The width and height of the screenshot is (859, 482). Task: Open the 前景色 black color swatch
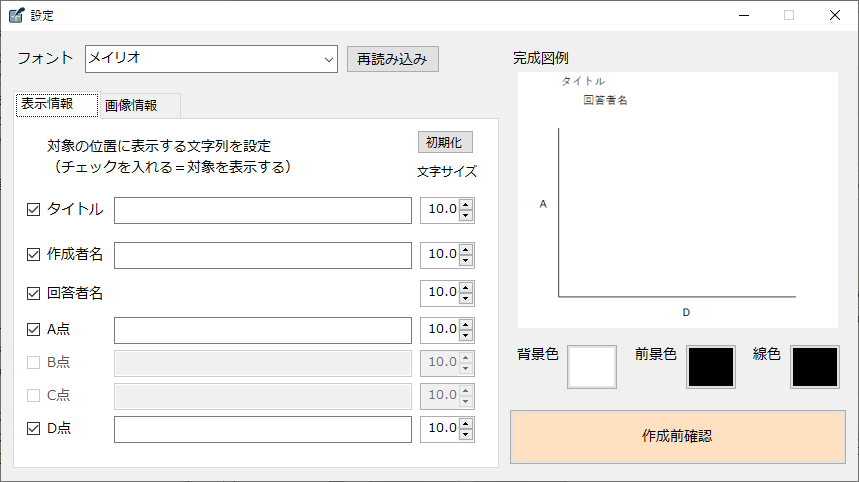pos(711,367)
